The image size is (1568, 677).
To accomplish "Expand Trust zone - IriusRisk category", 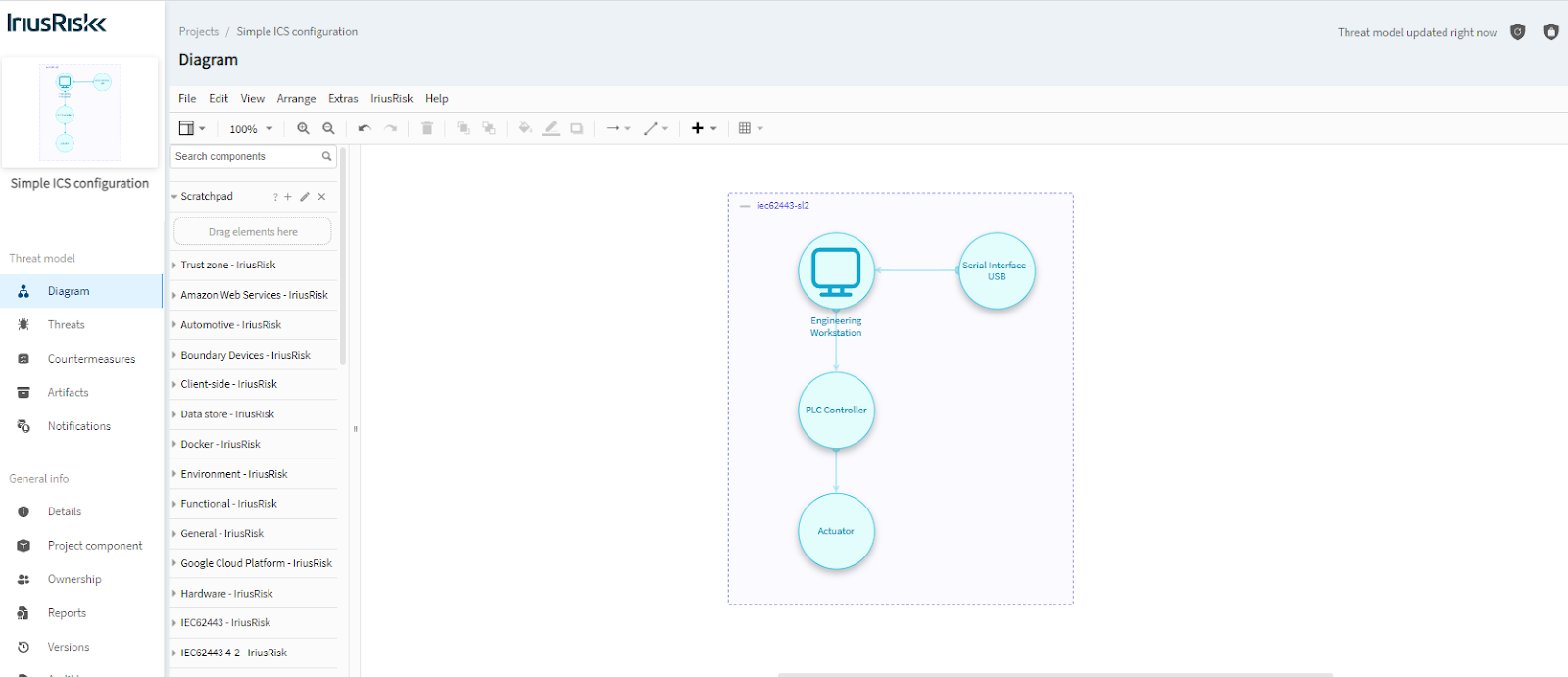I will point(254,265).
